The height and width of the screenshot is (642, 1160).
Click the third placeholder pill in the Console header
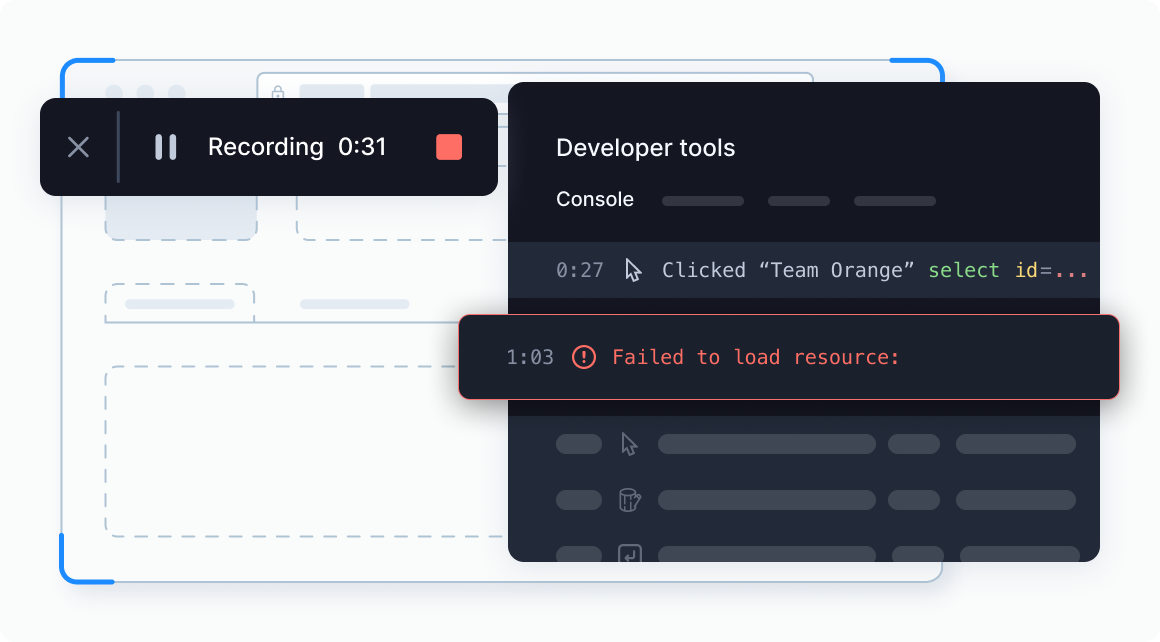[894, 200]
